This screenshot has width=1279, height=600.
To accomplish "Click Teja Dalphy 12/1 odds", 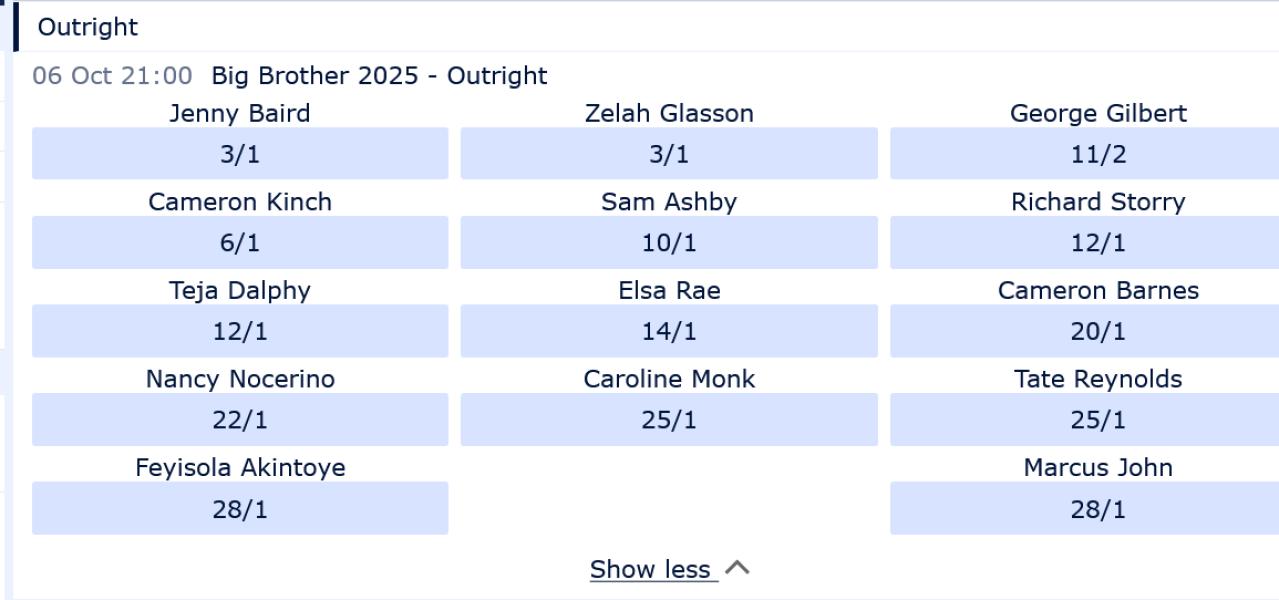I will (x=240, y=332).
